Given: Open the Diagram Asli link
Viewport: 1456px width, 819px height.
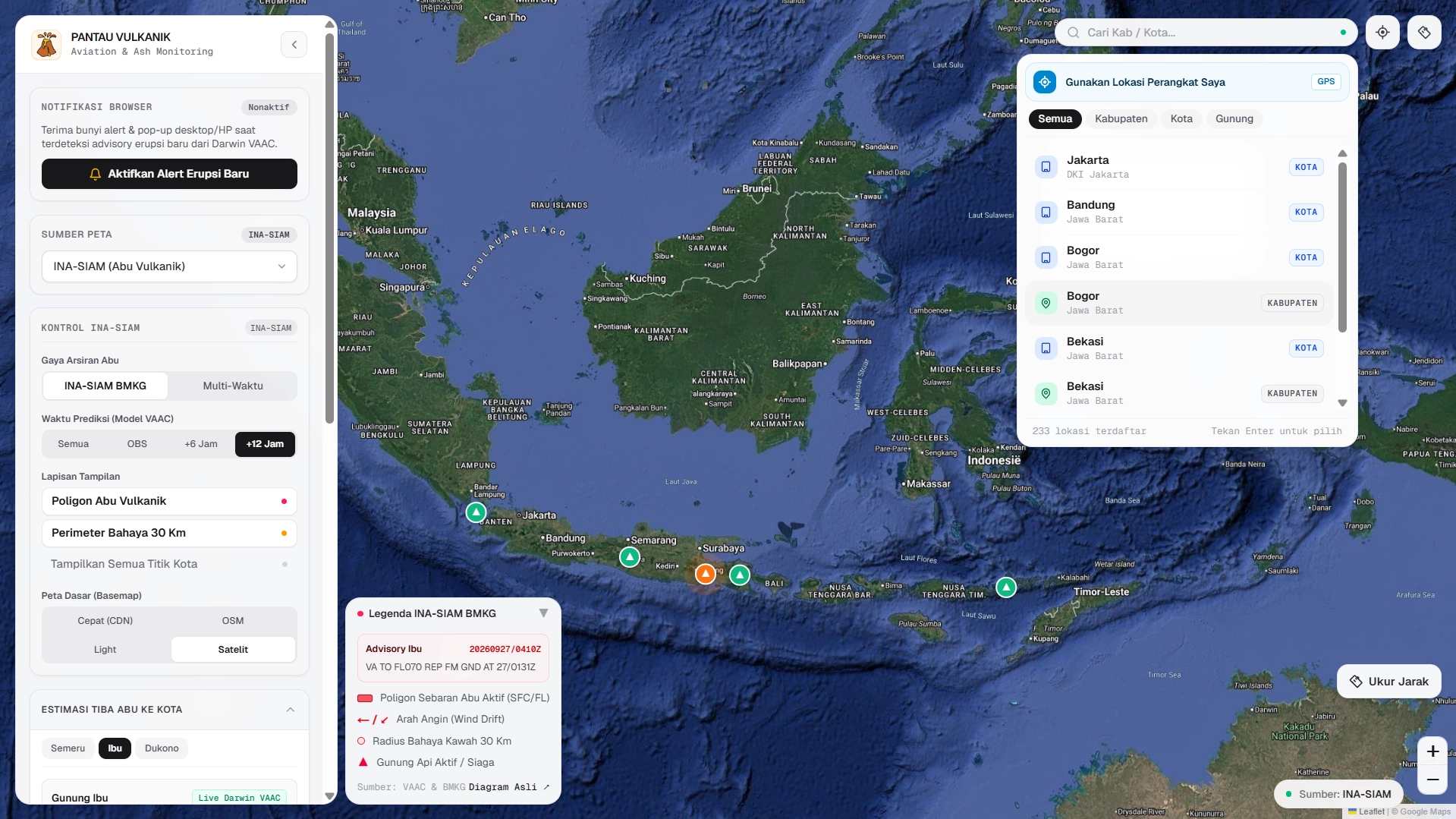Looking at the screenshot, I should [x=509, y=787].
